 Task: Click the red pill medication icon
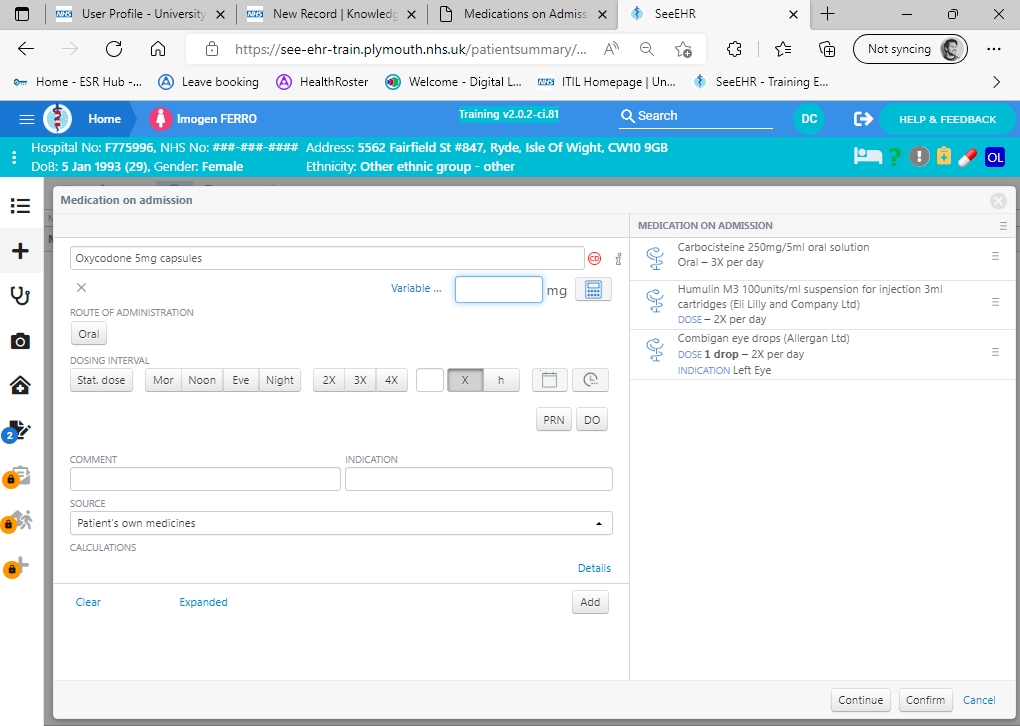click(x=967, y=157)
